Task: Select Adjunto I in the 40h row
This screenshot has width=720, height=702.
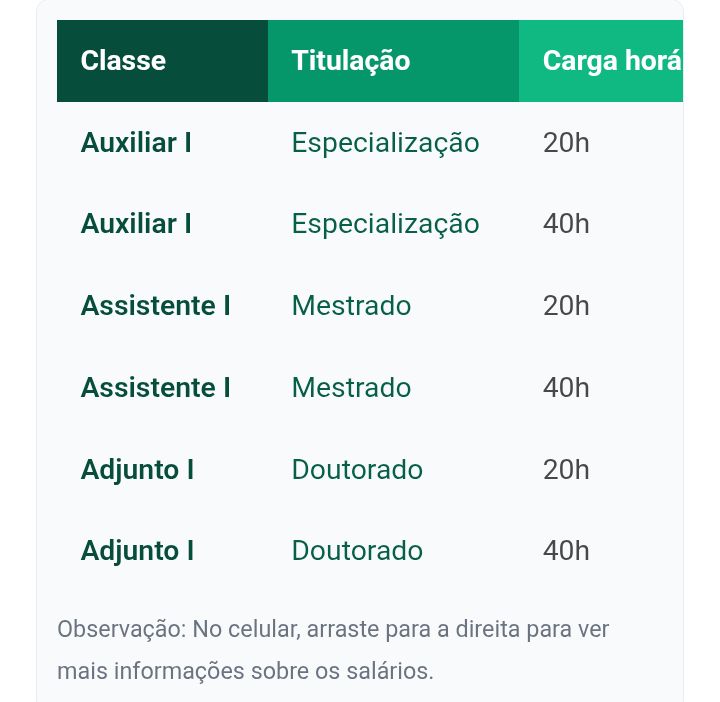Action: (x=137, y=551)
